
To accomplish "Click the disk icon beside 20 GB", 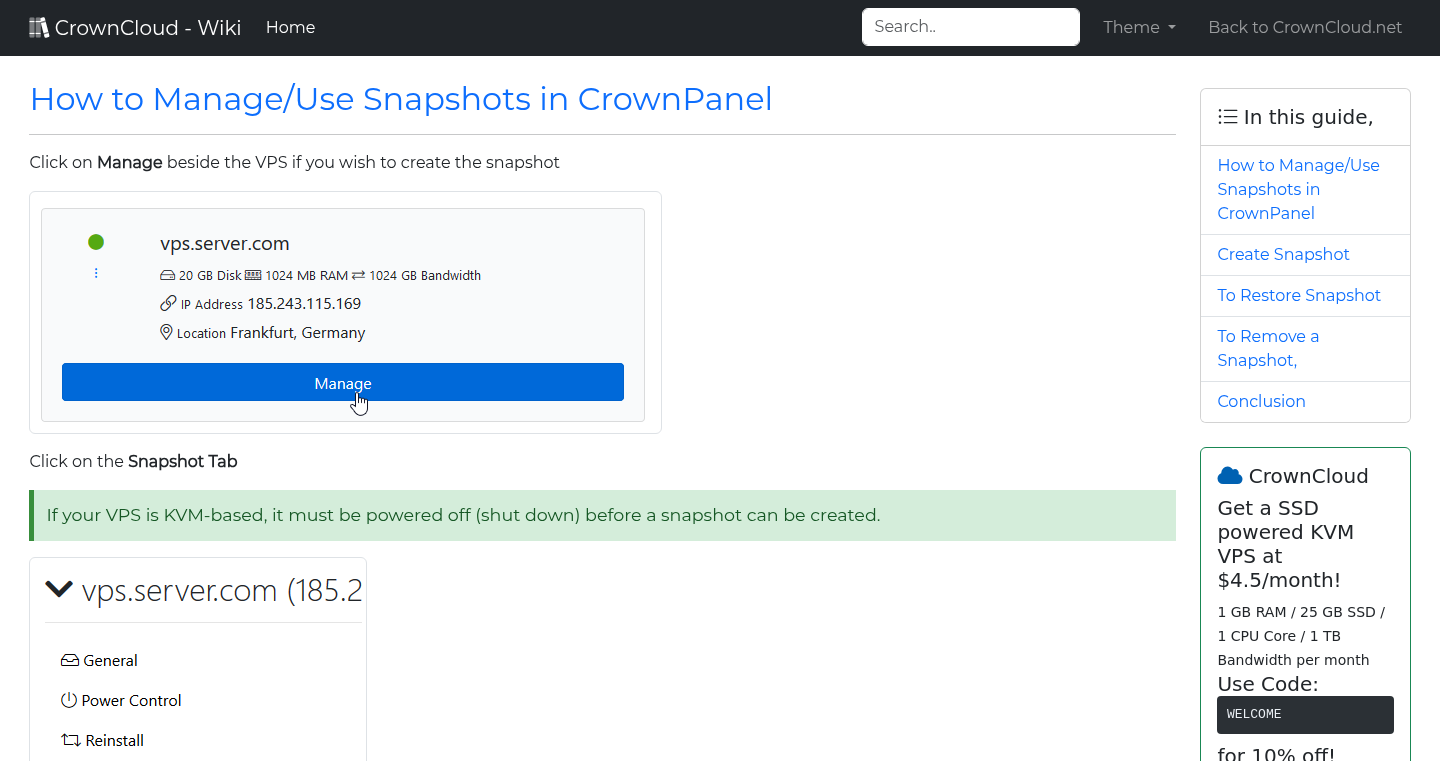I will pos(167,274).
